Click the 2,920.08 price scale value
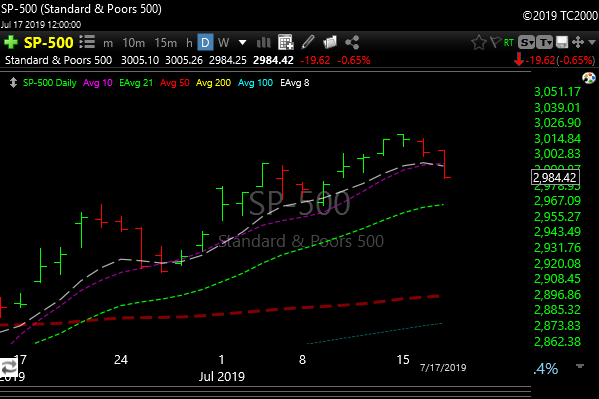Image resolution: width=599 pixels, height=399 pixels. 557,263
